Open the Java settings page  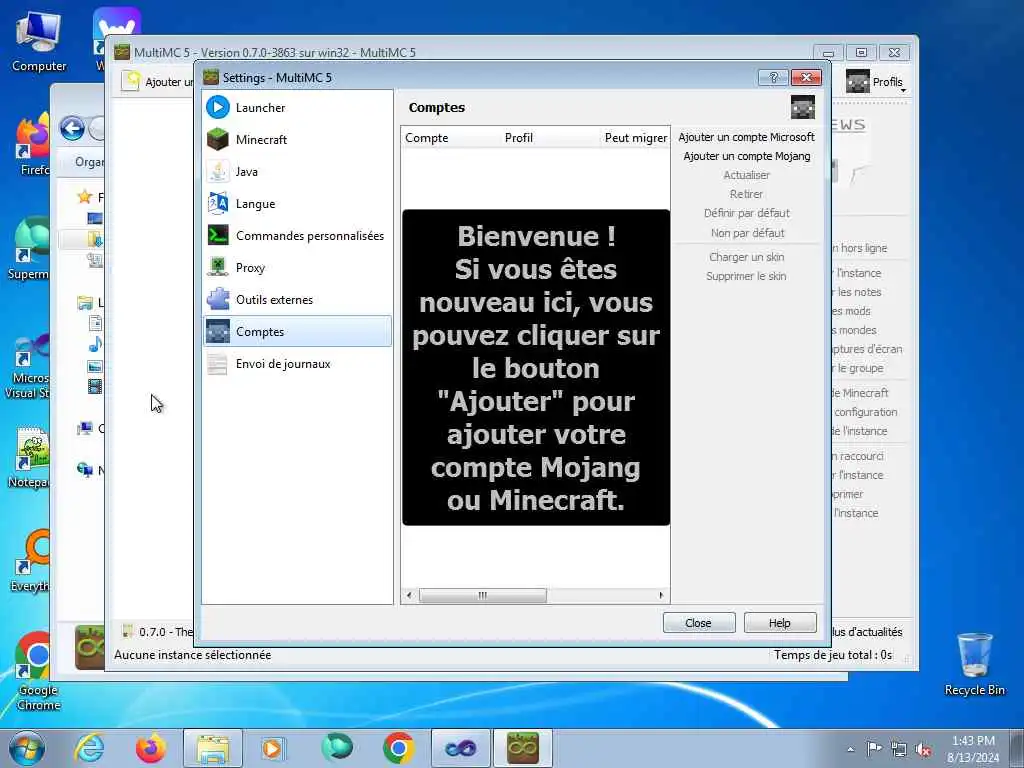point(297,171)
